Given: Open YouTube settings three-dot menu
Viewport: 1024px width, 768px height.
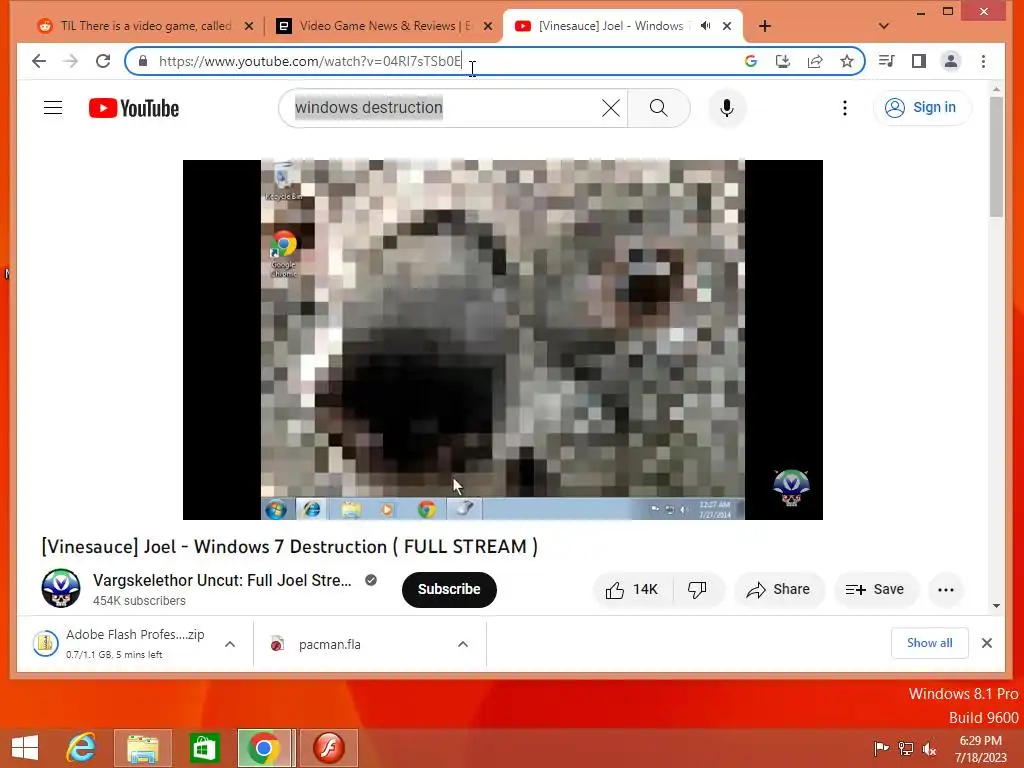Looking at the screenshot, I should (x=844, y=108).
